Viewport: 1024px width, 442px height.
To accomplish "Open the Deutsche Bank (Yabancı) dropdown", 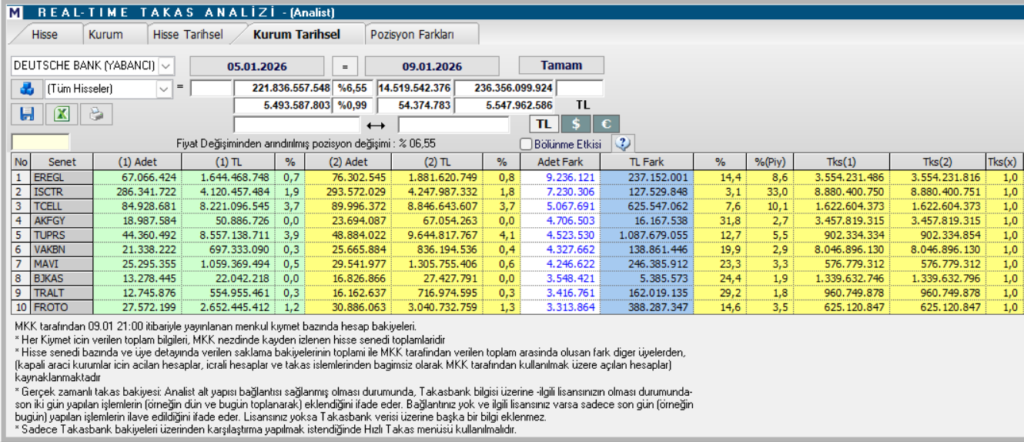I will click(165, 65).
